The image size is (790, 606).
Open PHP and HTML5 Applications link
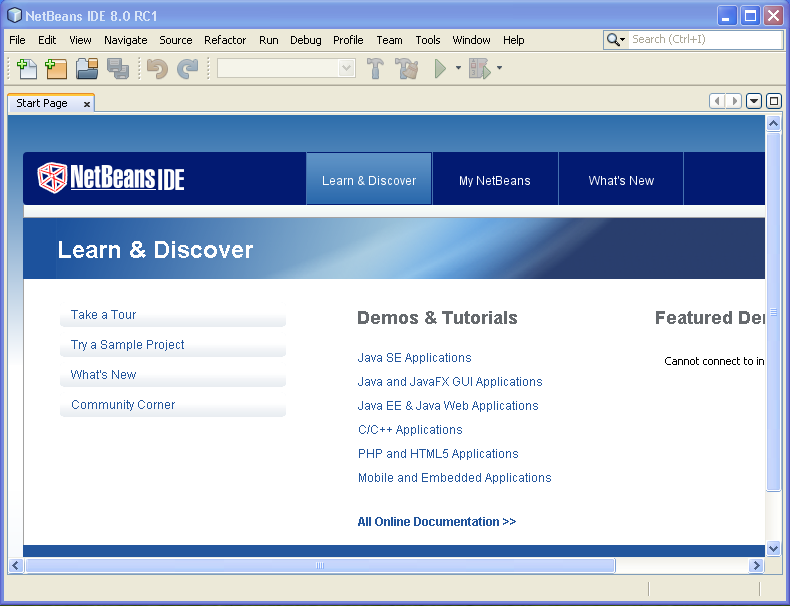tap(438, 454)
